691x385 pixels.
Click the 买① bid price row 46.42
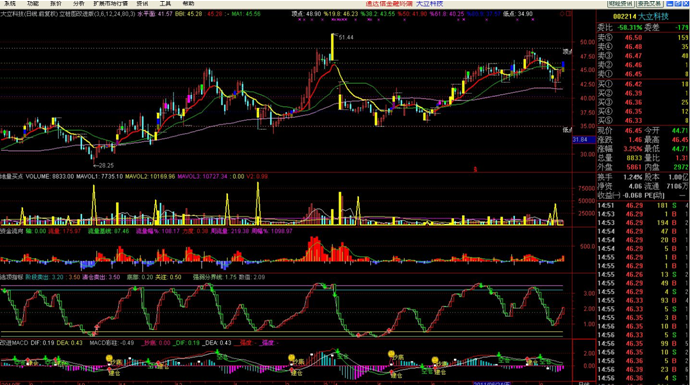[x=643, y=84]
